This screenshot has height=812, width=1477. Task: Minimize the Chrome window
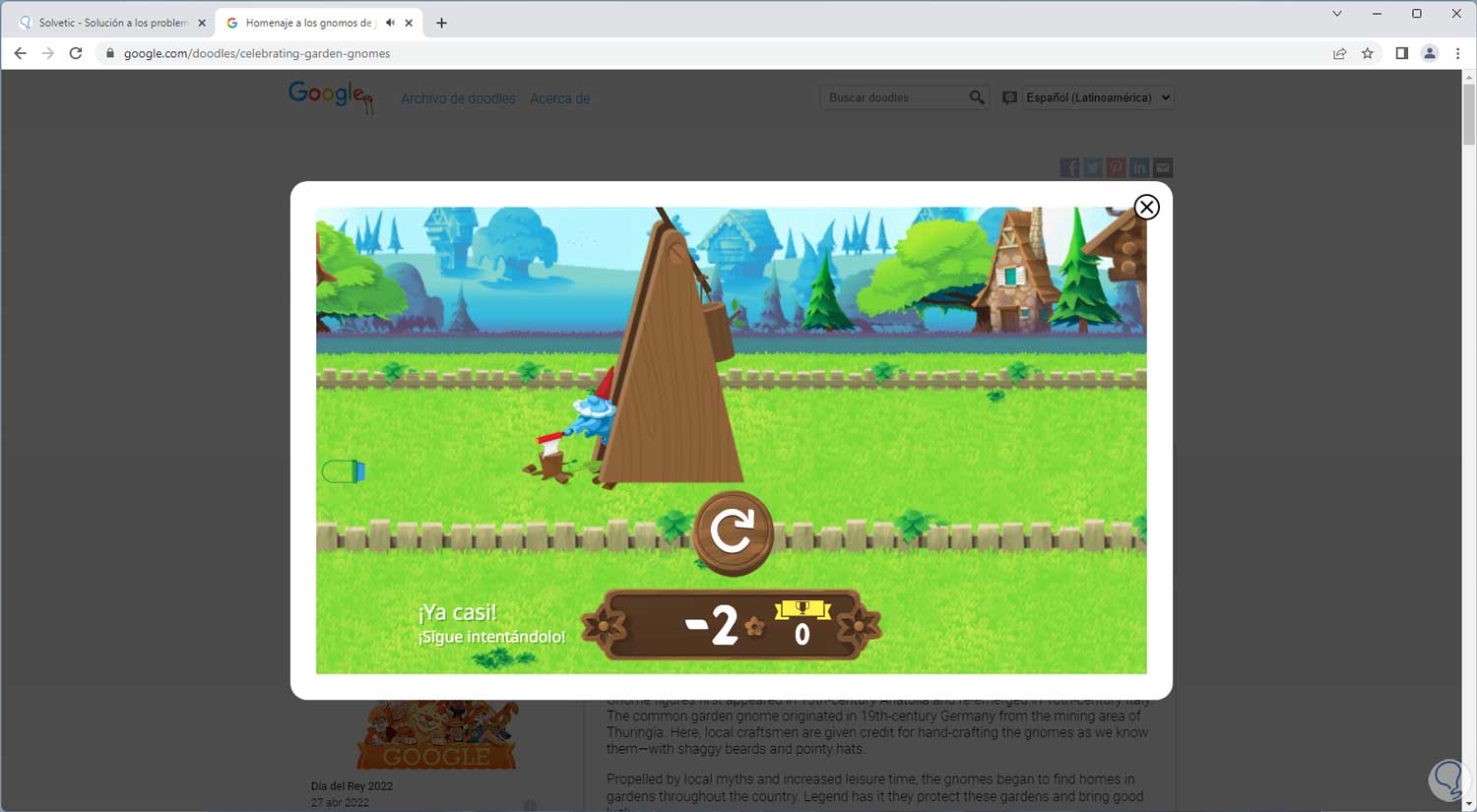(1377, 14)
